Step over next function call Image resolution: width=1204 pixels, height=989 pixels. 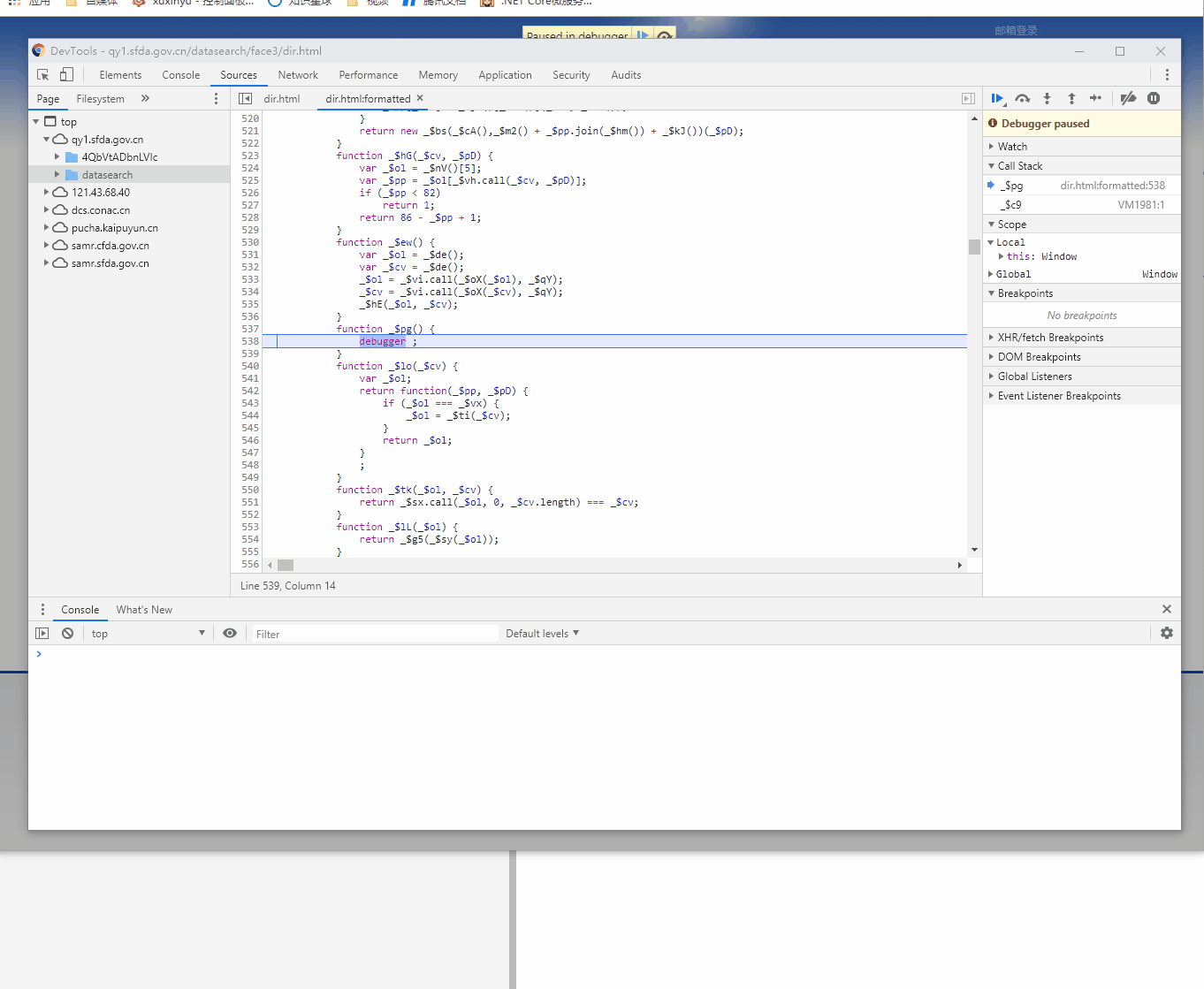[x=1023, y=99]
